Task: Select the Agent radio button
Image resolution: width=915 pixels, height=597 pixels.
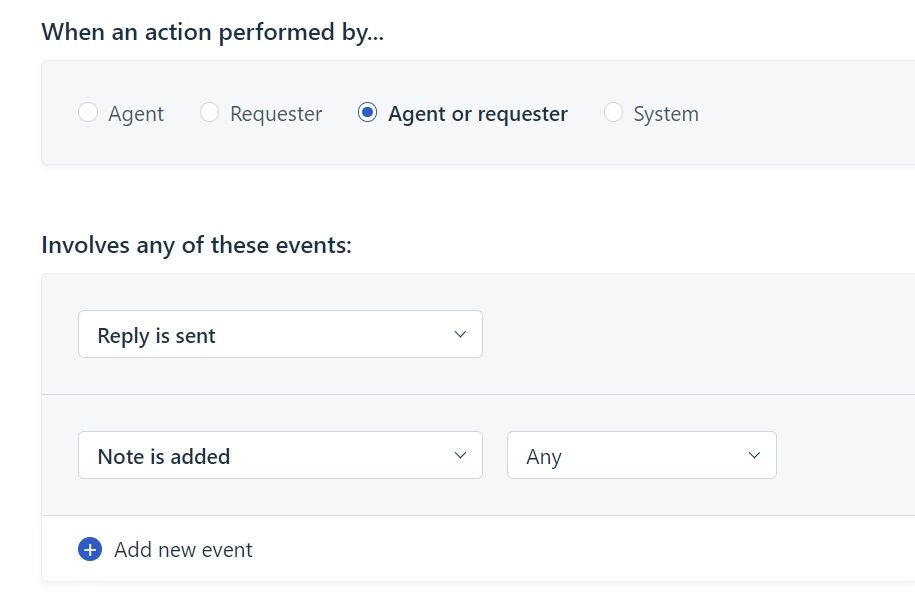Action: (88, 113)
